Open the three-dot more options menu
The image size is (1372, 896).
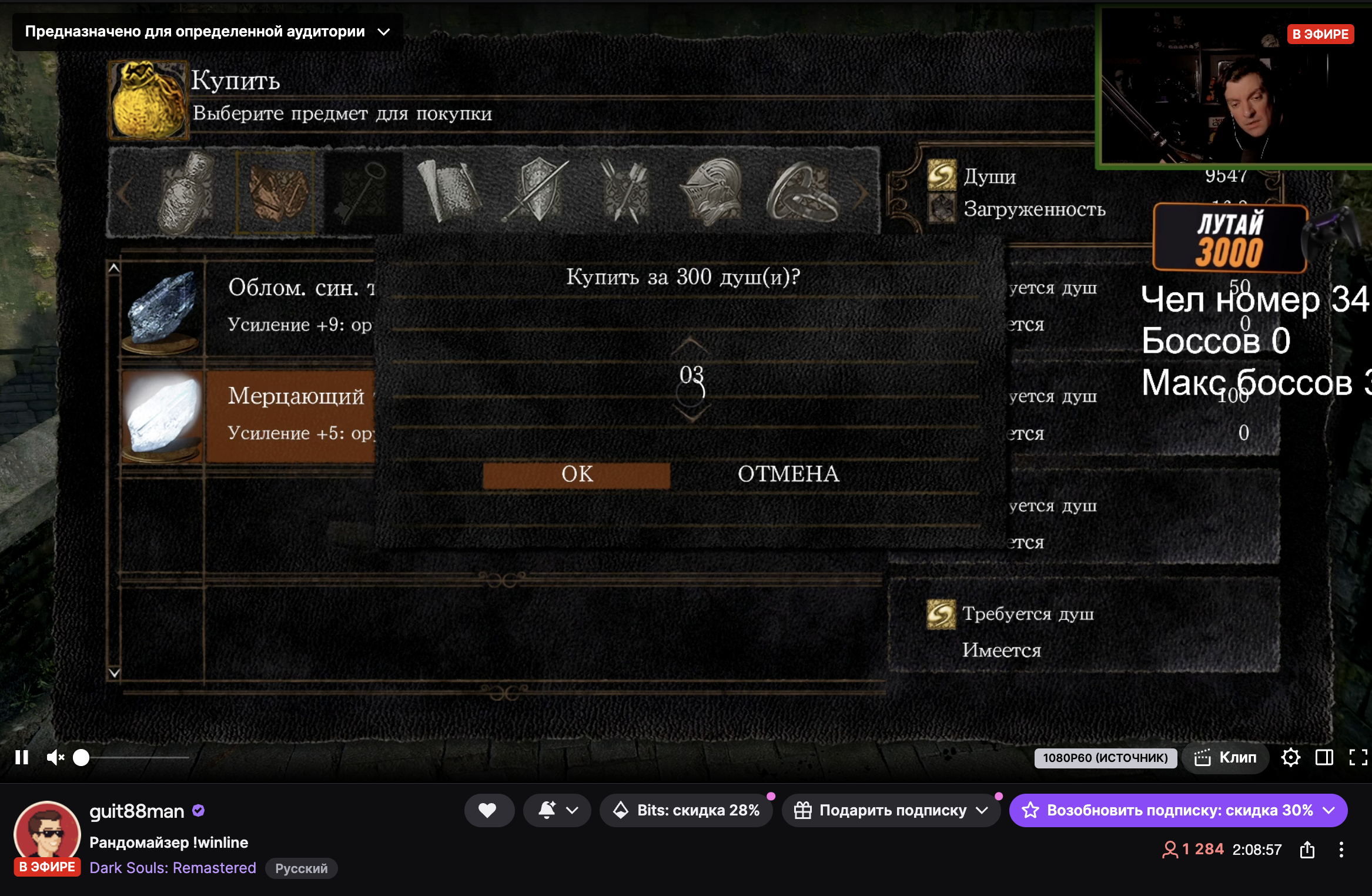pyautogui.click(x=1341, y=850)
